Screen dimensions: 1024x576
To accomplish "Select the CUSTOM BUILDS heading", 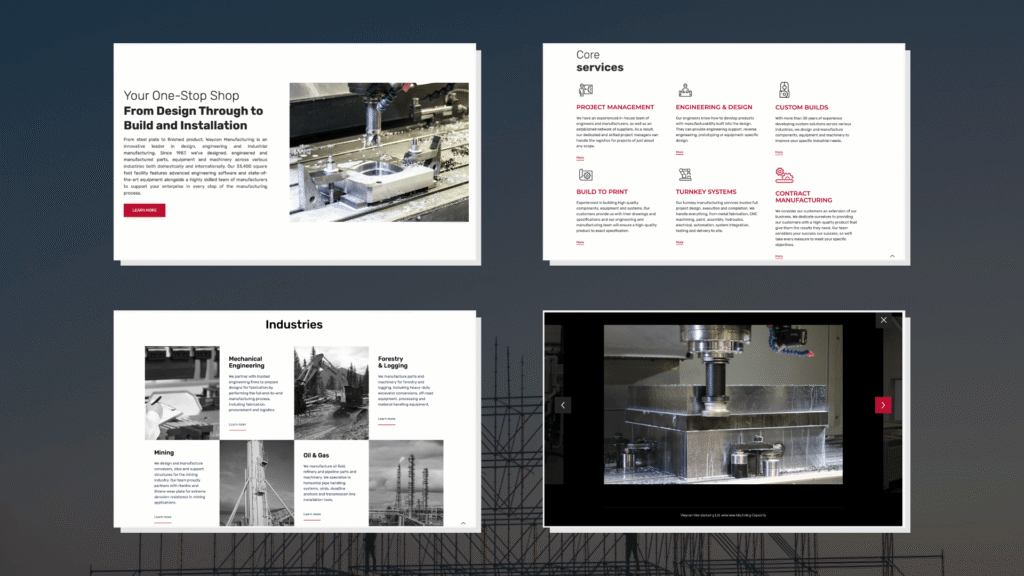I will pyautogui.click(x=801, y=107).
